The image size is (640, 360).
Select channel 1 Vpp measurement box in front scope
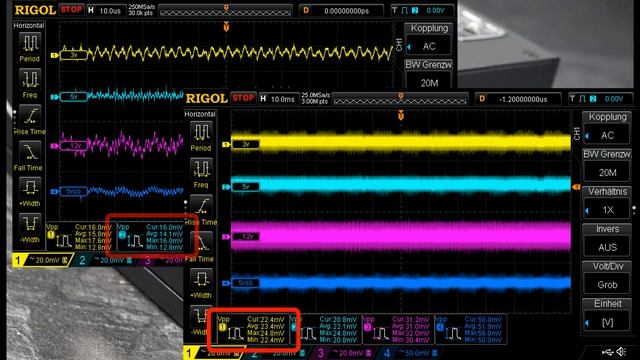pos(253,329)
